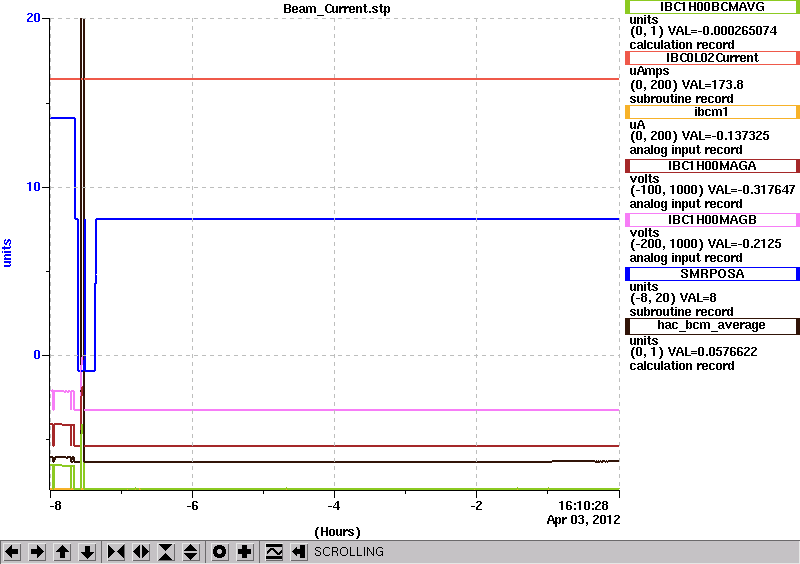The height and width of the screenshot is (564, 800).
Task: Click the 20 tick label on y-axis
Action: pos(33,18)
